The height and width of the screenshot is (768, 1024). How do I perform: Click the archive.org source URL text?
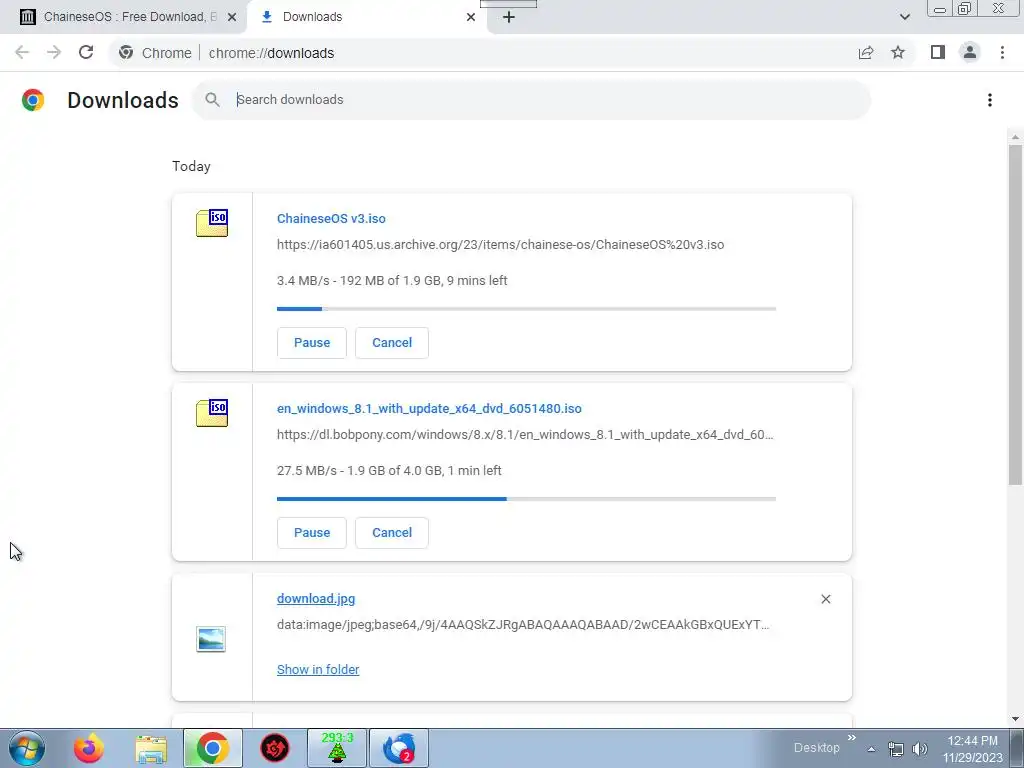tap(500, 245)
